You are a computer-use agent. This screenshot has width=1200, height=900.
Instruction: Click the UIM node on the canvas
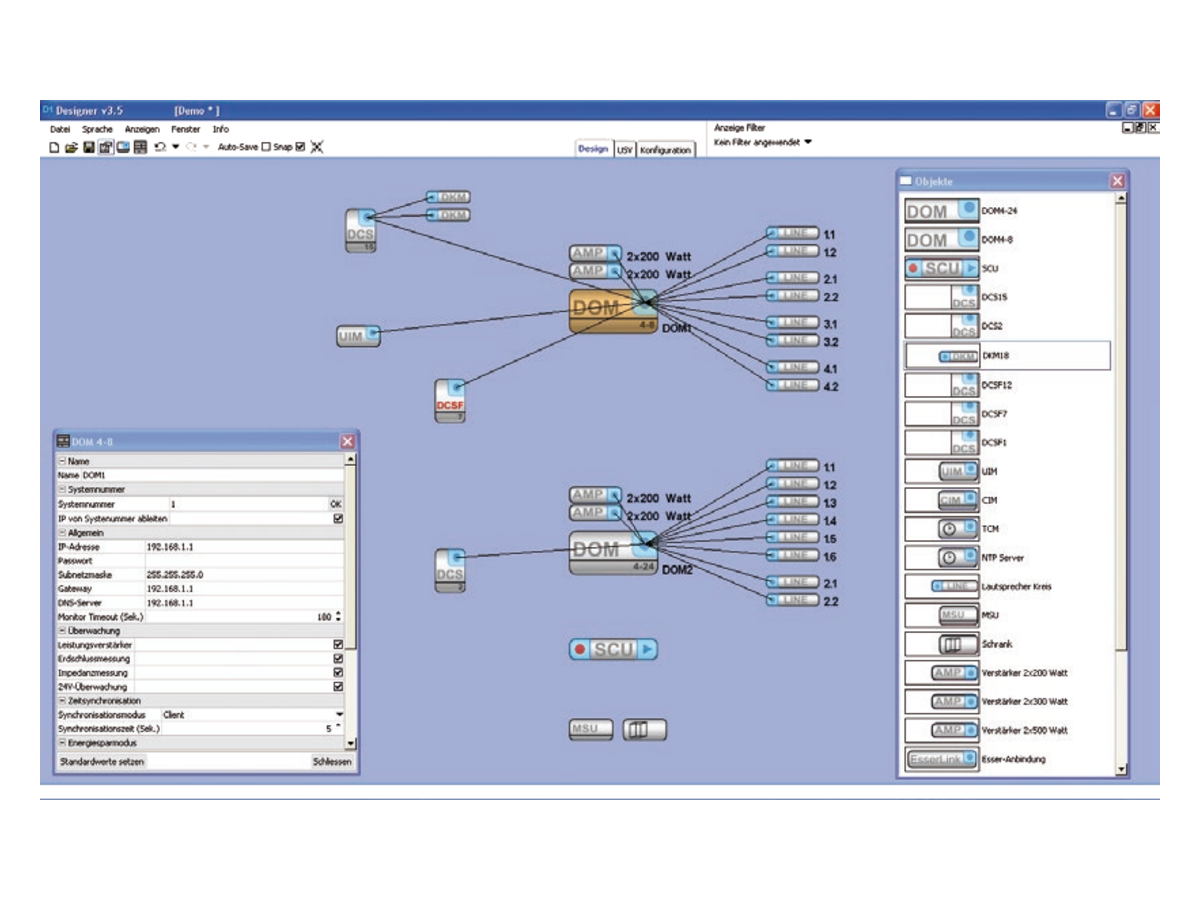pos(358,337)
